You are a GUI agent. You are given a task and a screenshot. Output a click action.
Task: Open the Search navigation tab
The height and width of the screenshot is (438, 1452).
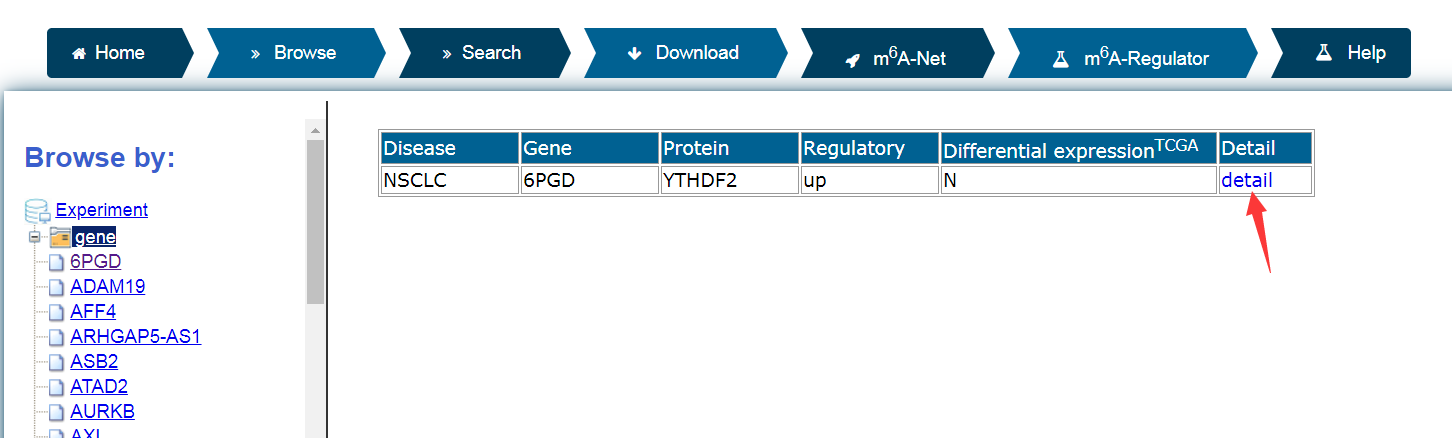(482, 53)
